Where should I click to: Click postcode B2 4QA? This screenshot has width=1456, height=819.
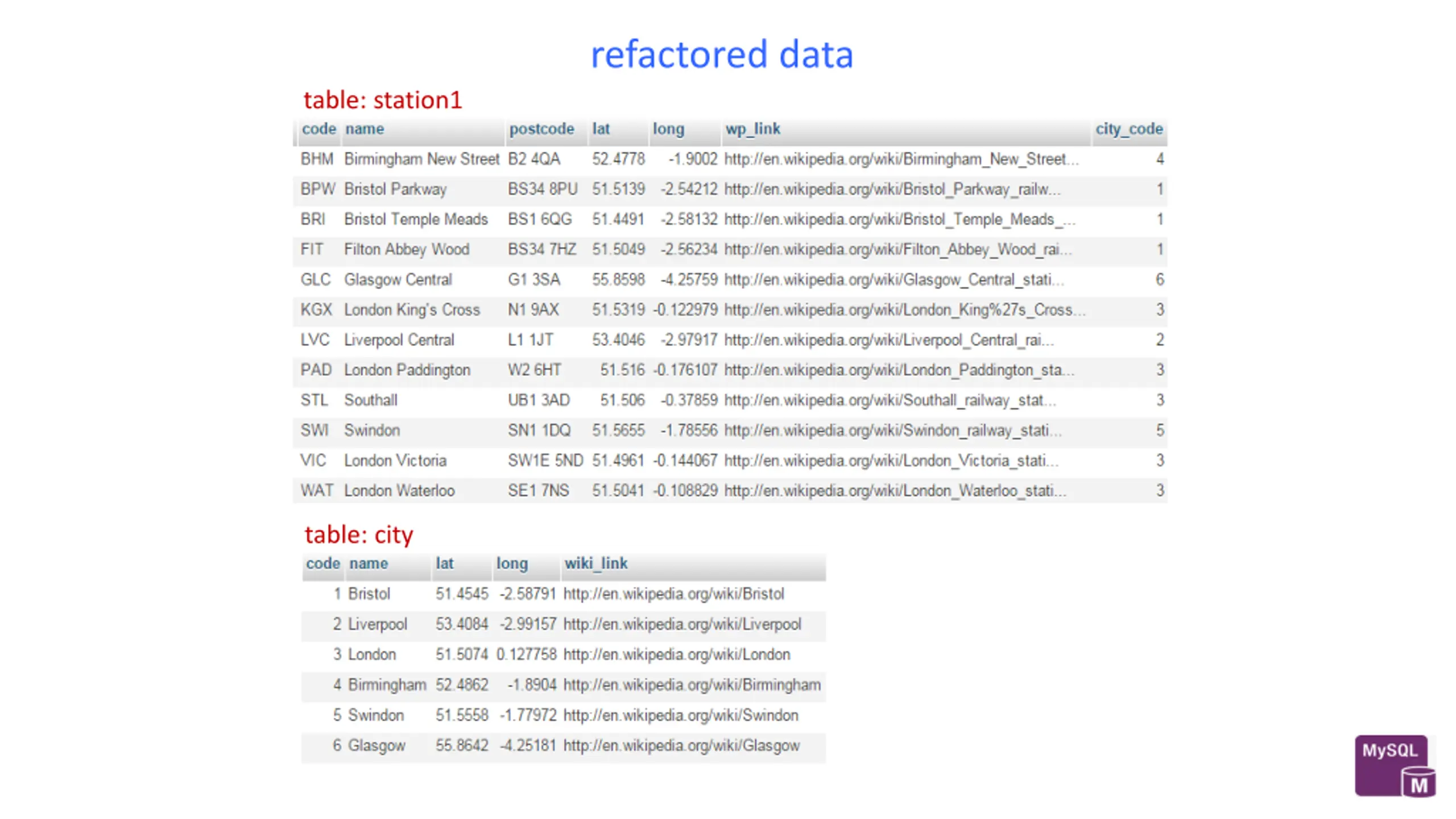tap(534, 159)
